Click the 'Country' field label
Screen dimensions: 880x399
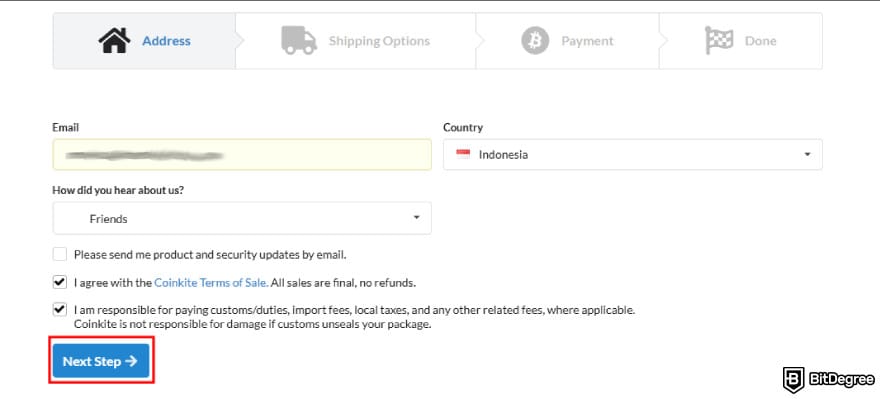coord(462,127)
